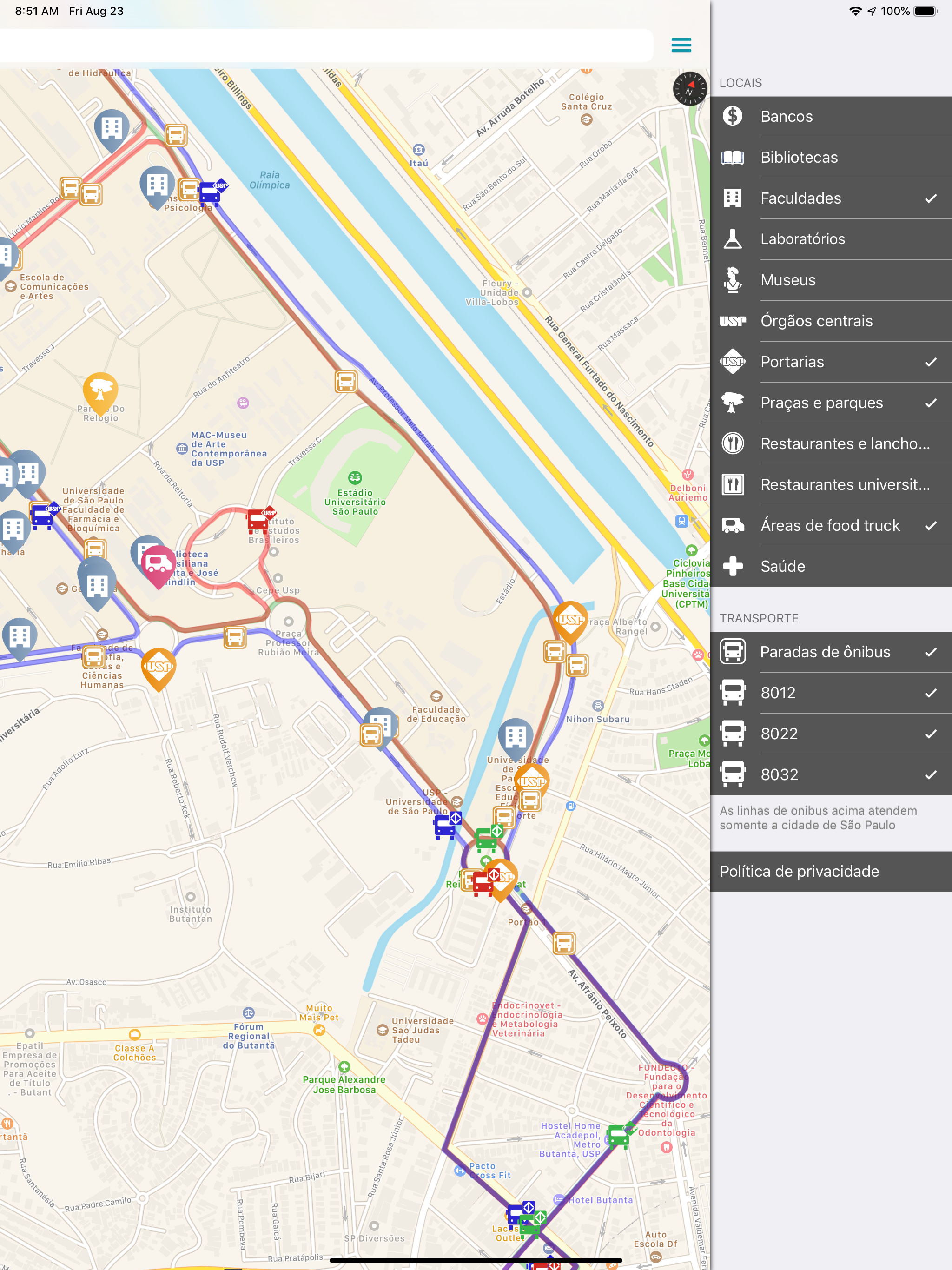
Task: Tap the Parque Alexandre Jose Barbosa label
Action: click(344, 1084)
